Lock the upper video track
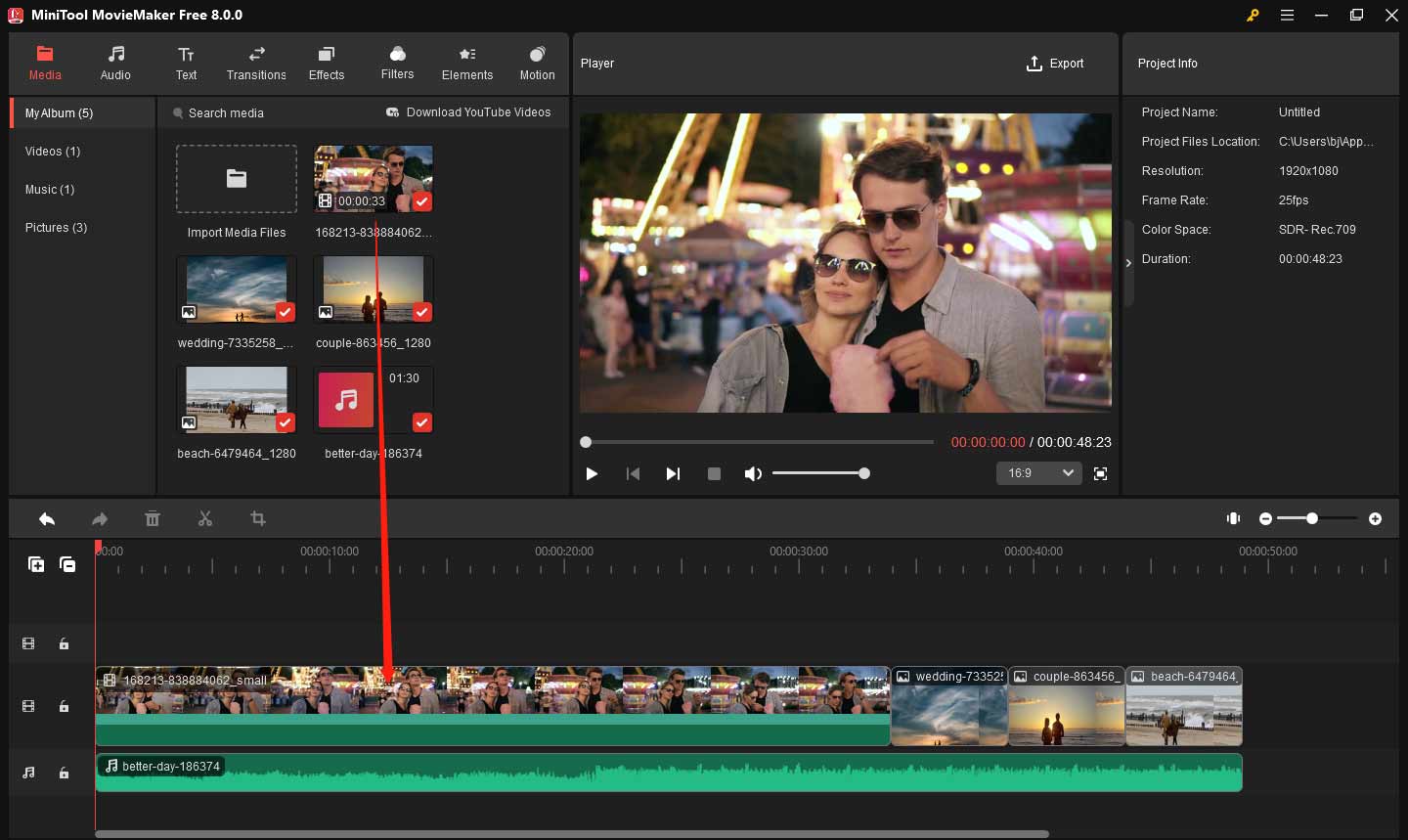Screen dimensions: 1408x840 coord(64,643)
